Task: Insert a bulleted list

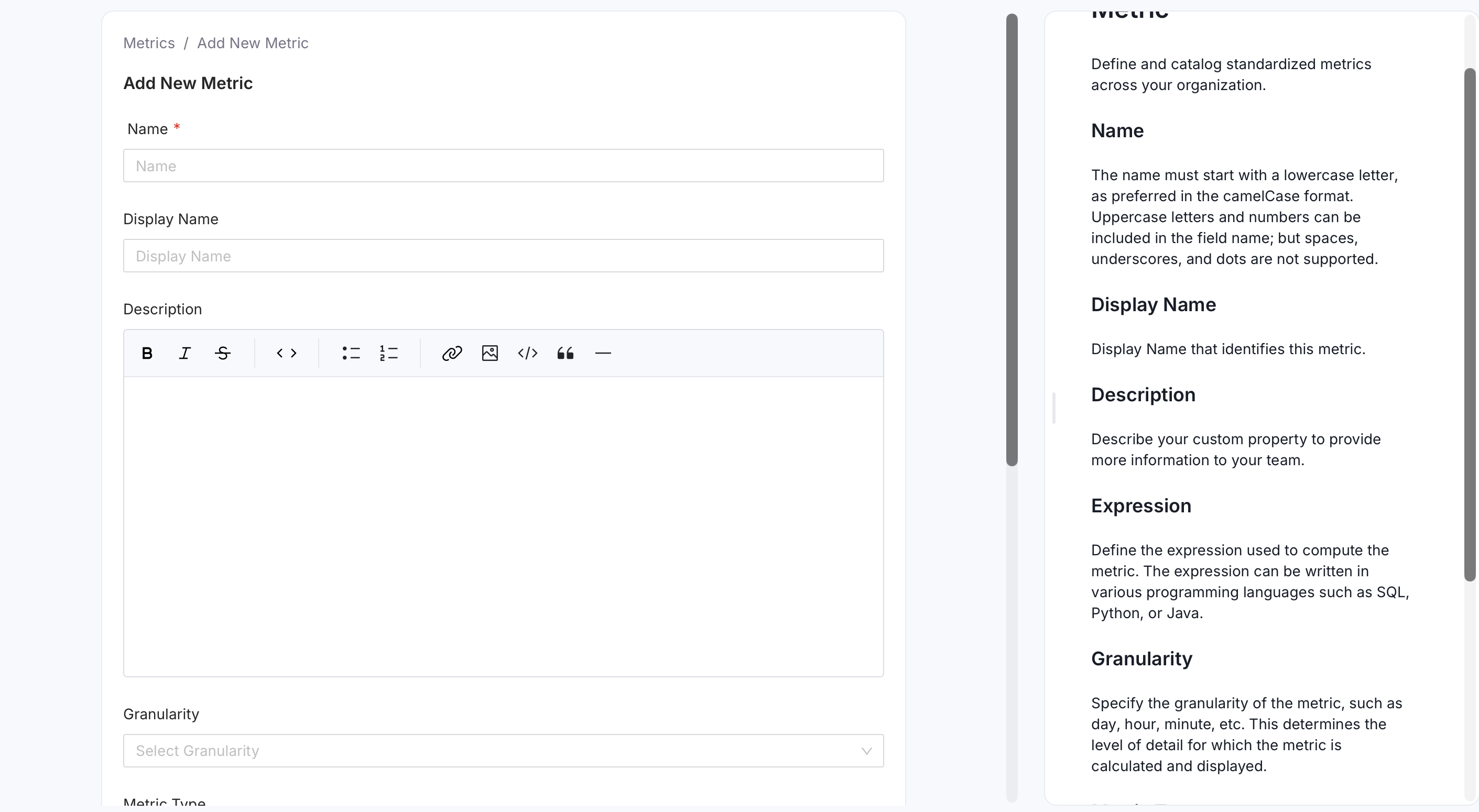Action: tap(351, 353)
